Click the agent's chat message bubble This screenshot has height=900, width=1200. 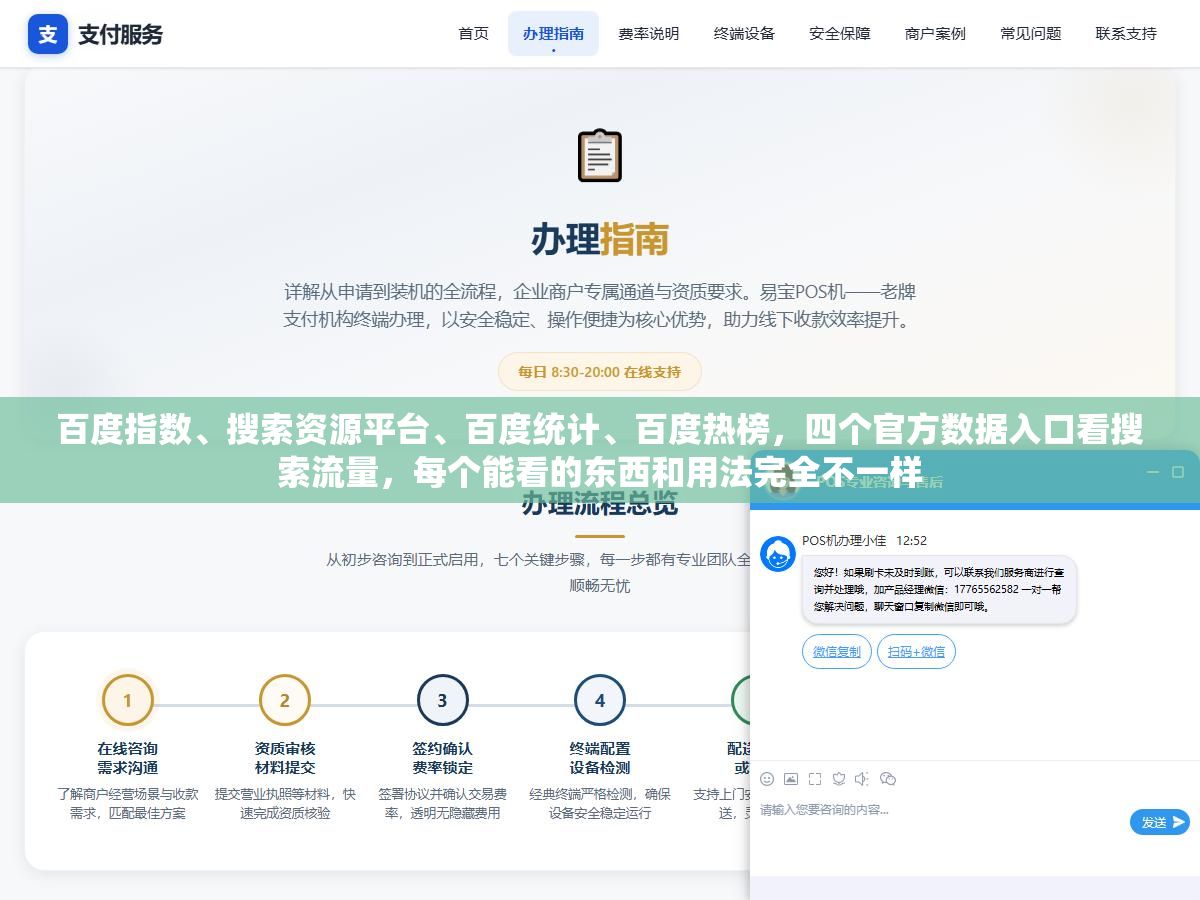pyautogui.click(x=939, y=590)
